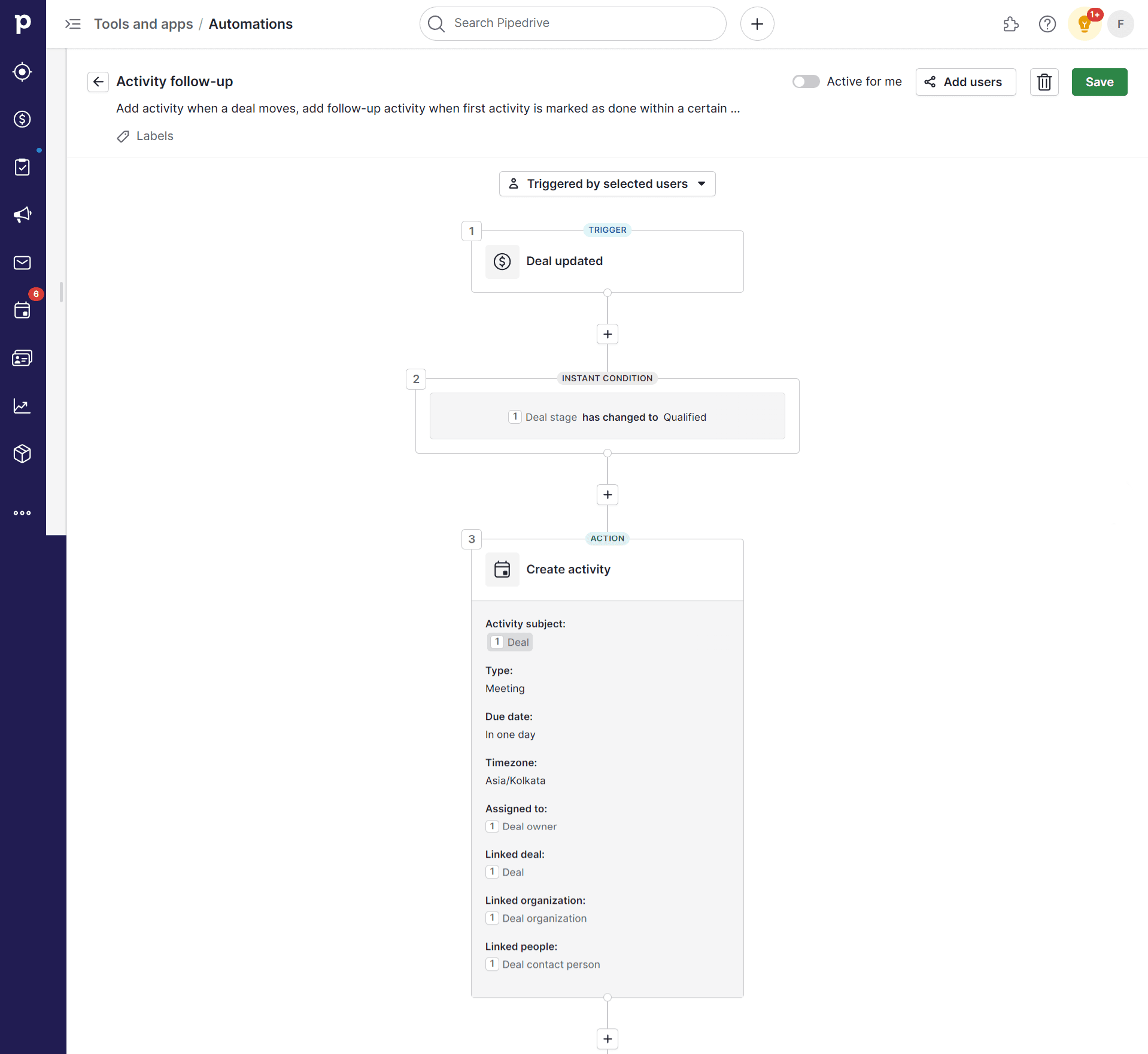Expand Triggered by selected users dropdown
Viewport: 1148px width, 1054px height.
(607, 184)
